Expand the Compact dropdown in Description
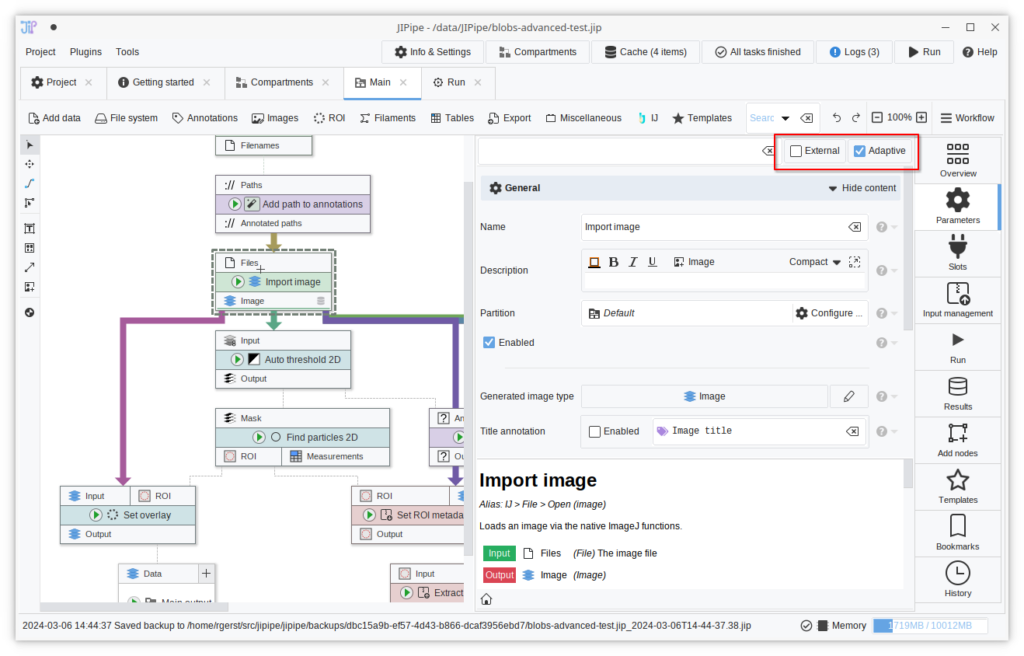Viewport: 1024px width, 656px height. [x=815, y=262]
